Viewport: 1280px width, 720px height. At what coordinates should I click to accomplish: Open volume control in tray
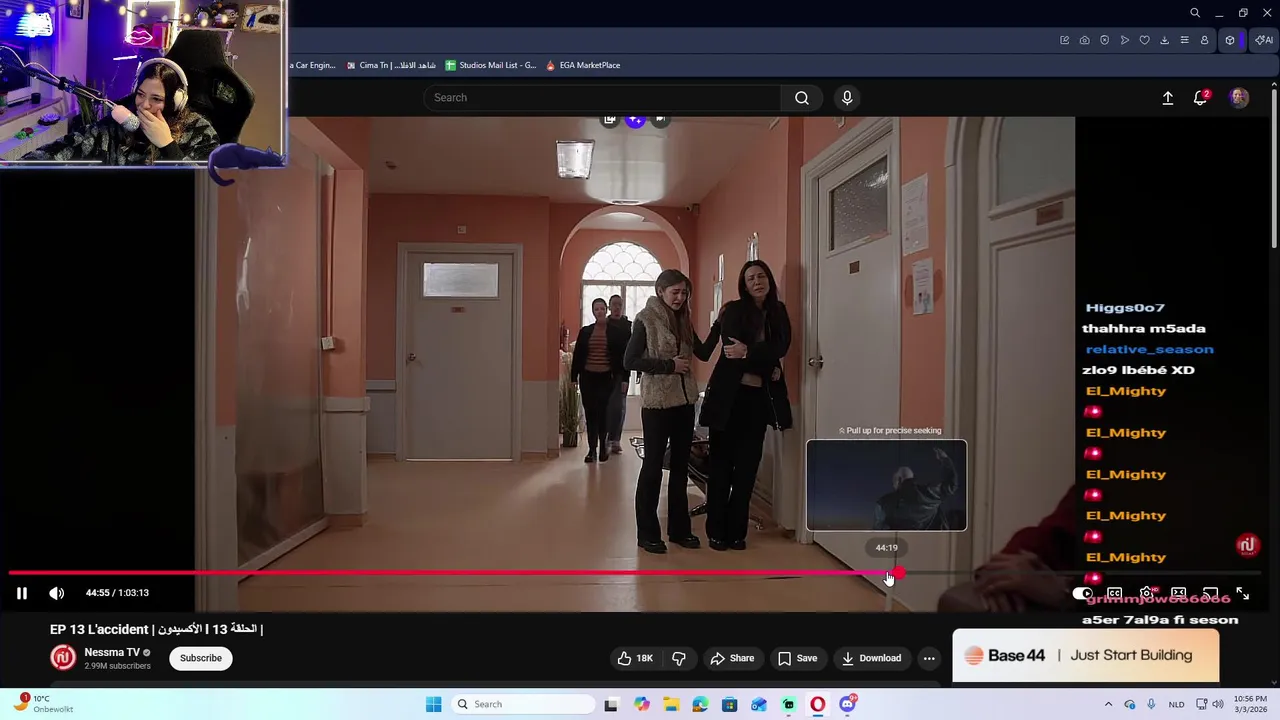[x=1218, y=704]
